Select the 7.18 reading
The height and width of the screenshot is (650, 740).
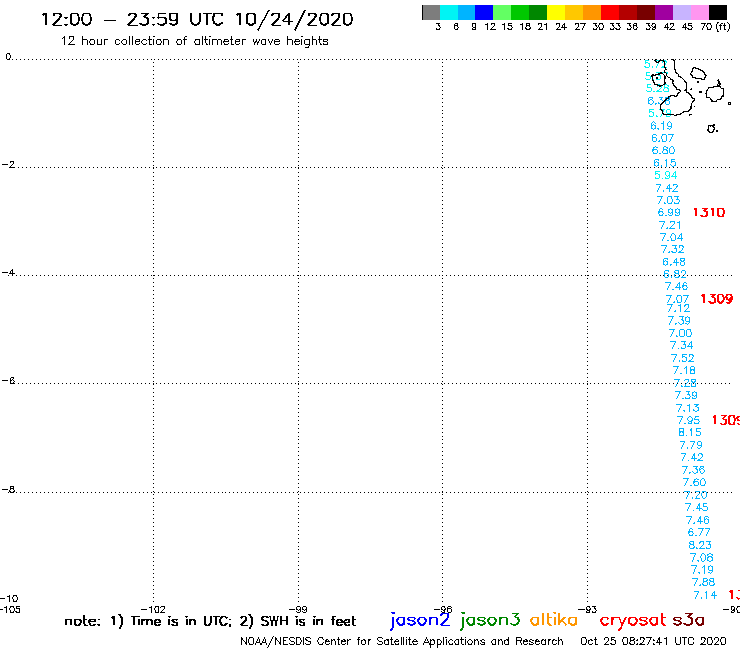pyautogui.click(x=684, y=371)
